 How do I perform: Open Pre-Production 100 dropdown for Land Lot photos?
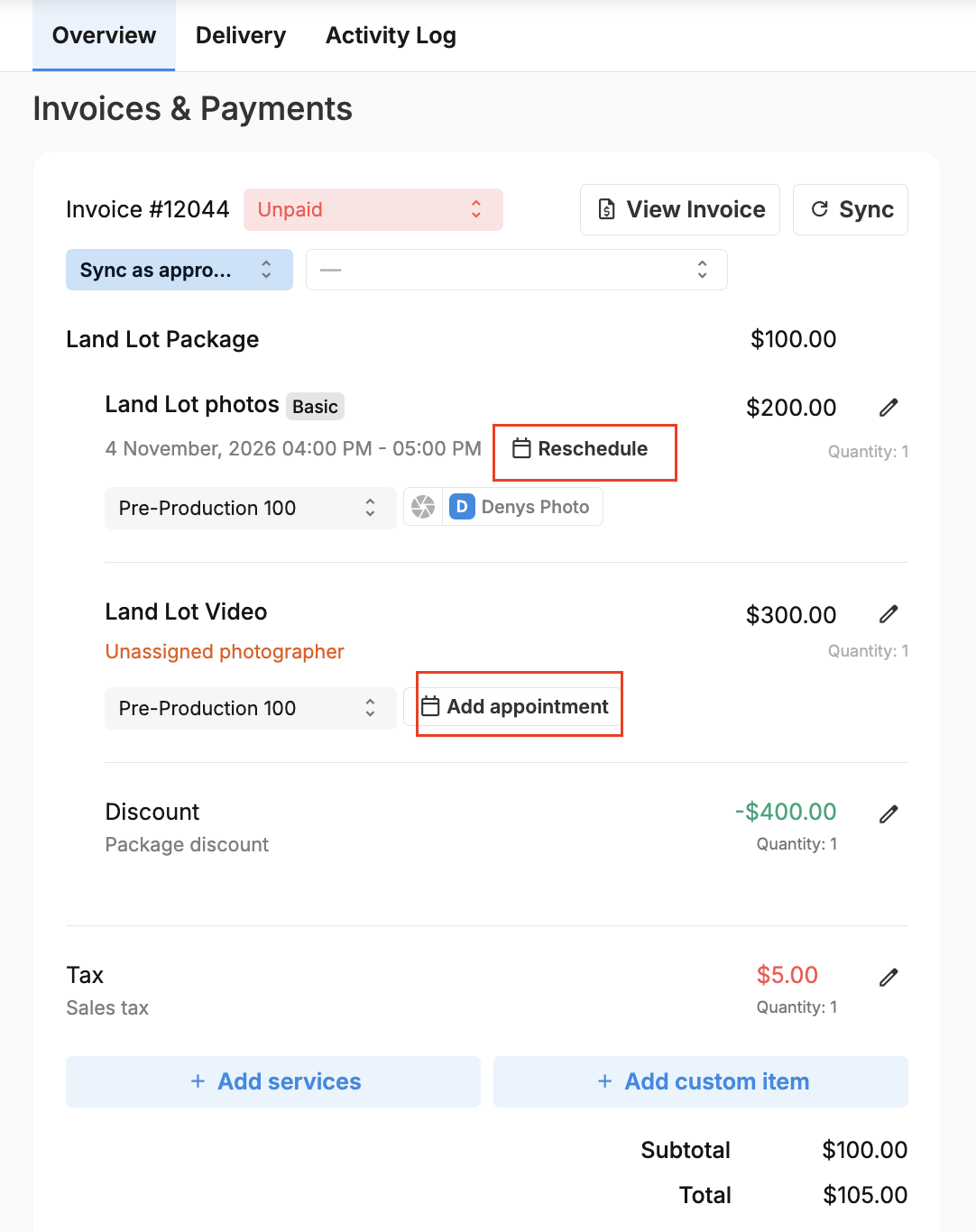pos(251,508)
